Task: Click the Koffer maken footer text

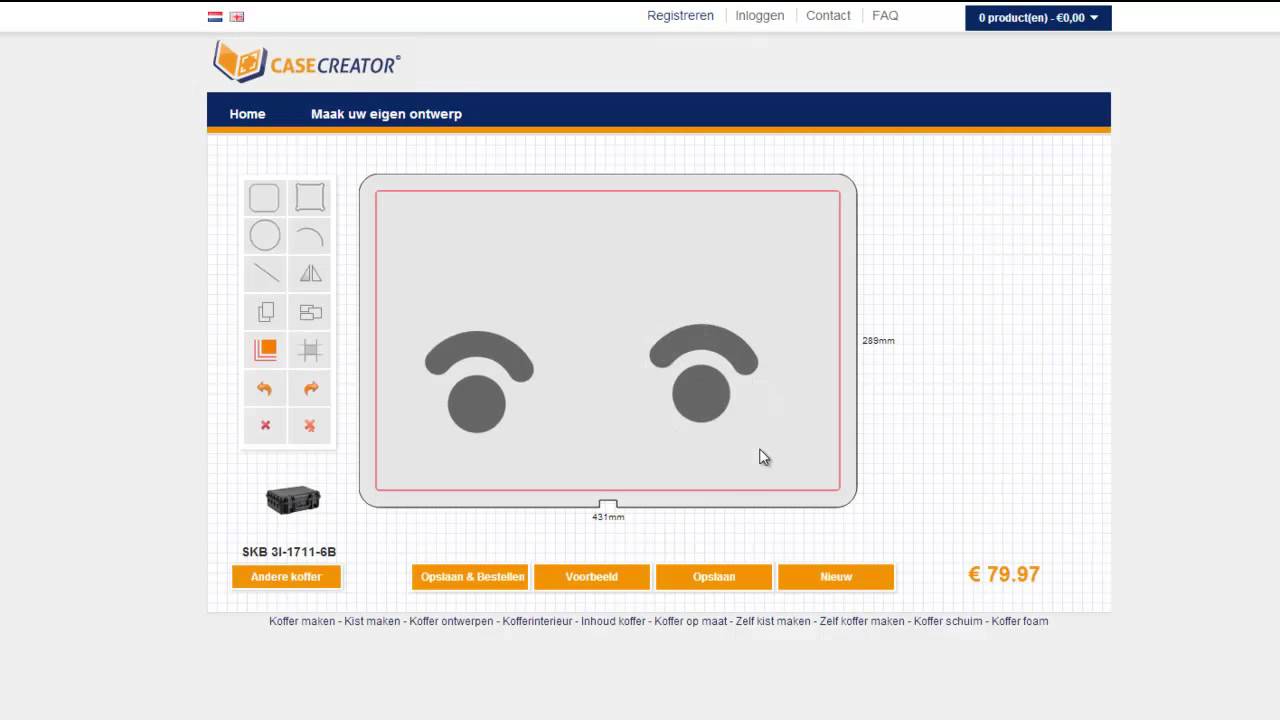Action: (302, 621)
